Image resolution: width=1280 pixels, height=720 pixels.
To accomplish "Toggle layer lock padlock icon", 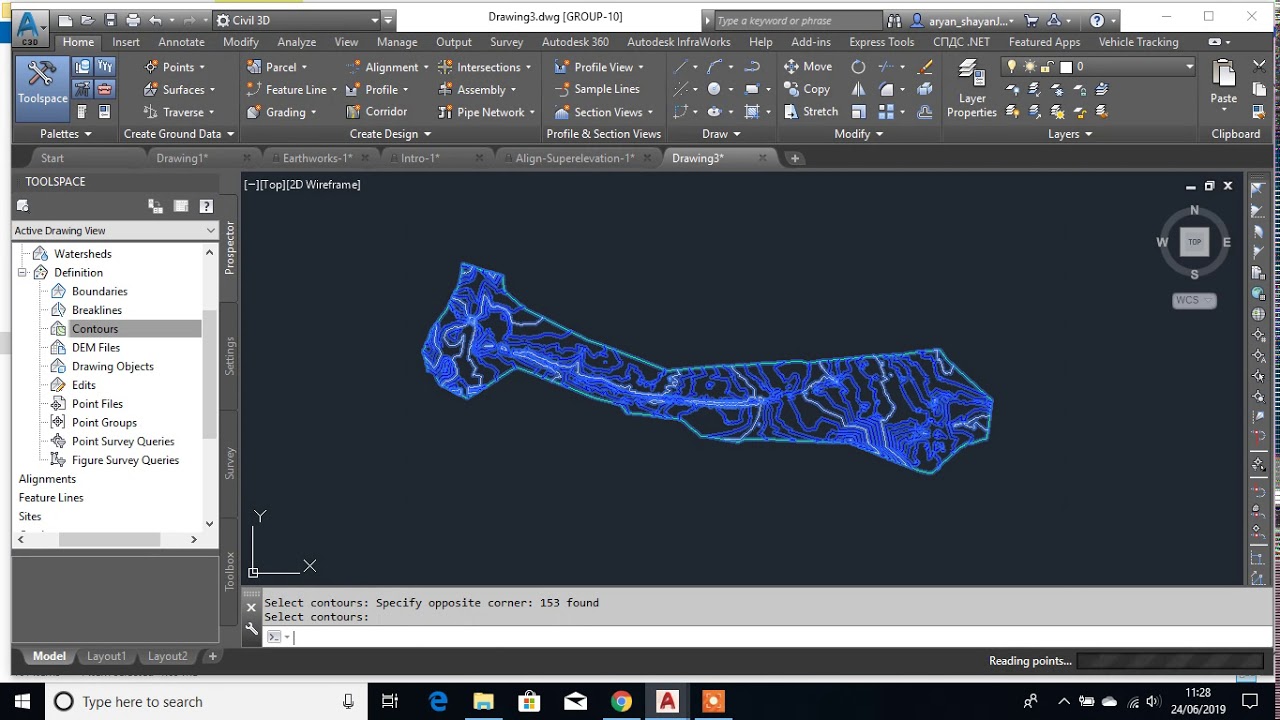I will pos(1048,67).
